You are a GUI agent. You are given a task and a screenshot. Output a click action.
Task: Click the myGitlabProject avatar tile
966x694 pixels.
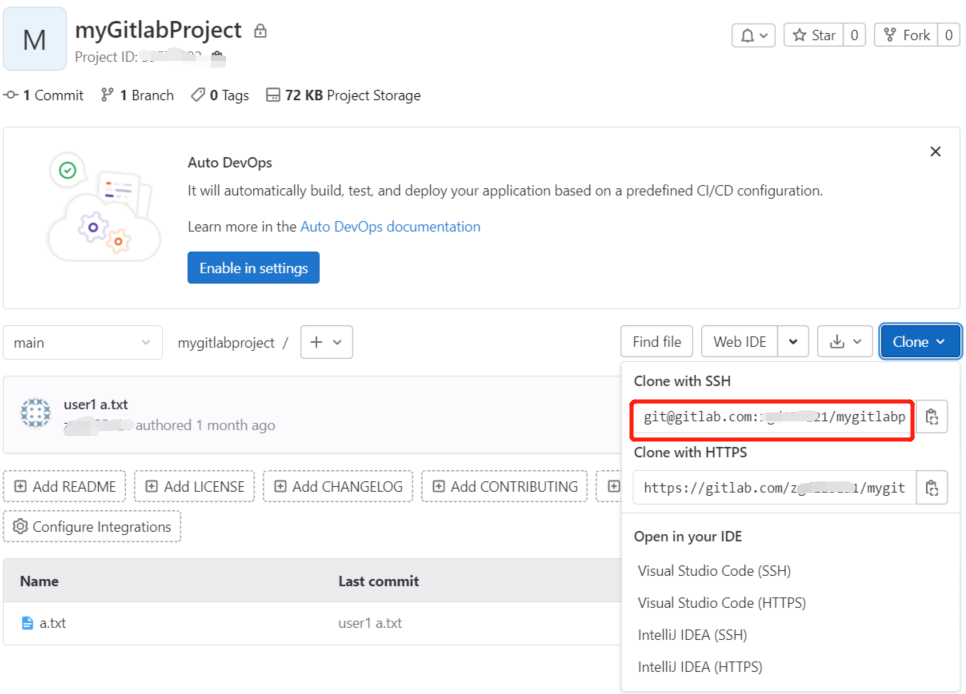click(x=34, y=39)
